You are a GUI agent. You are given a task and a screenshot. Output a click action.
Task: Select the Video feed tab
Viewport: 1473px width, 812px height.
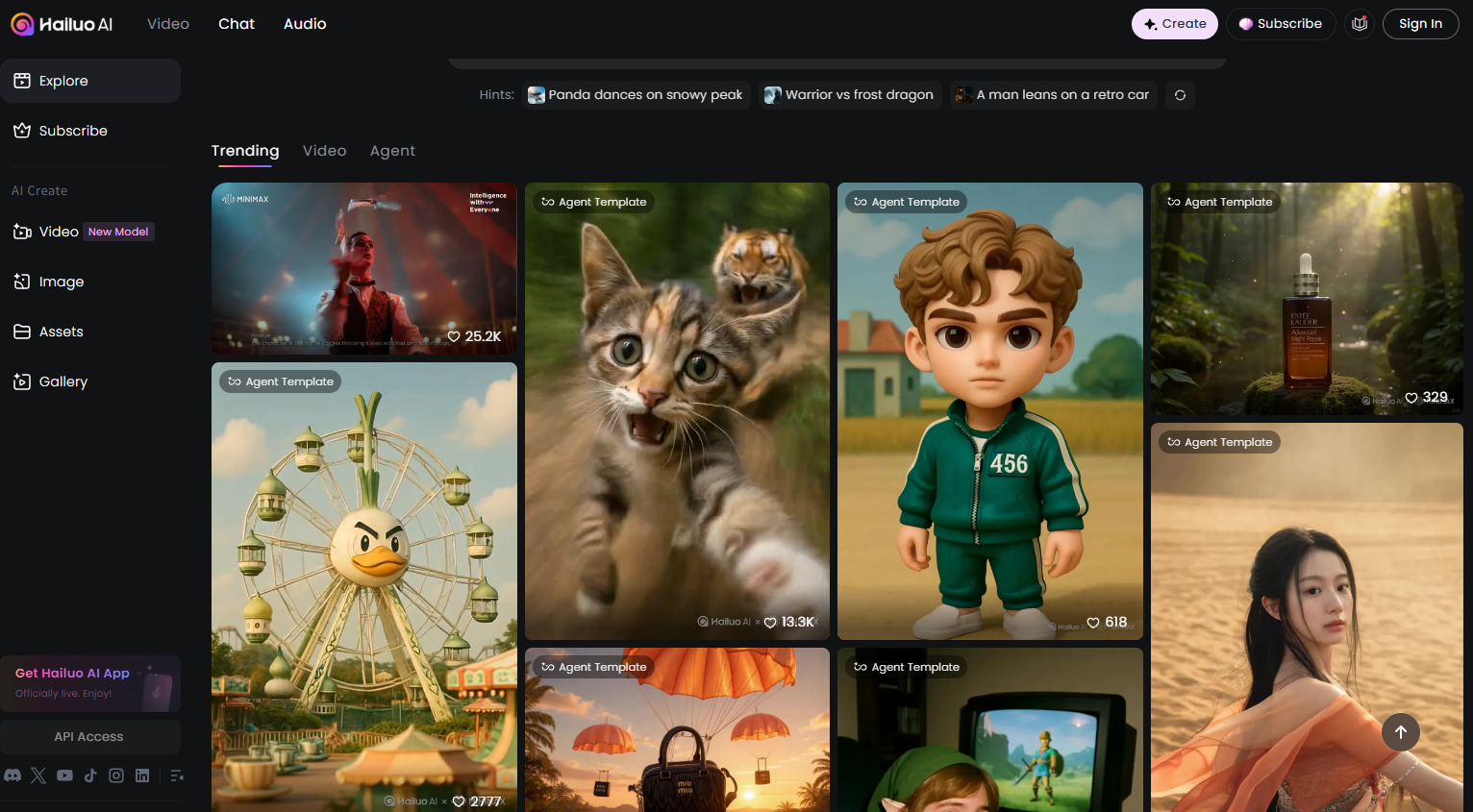click(325, 151)
